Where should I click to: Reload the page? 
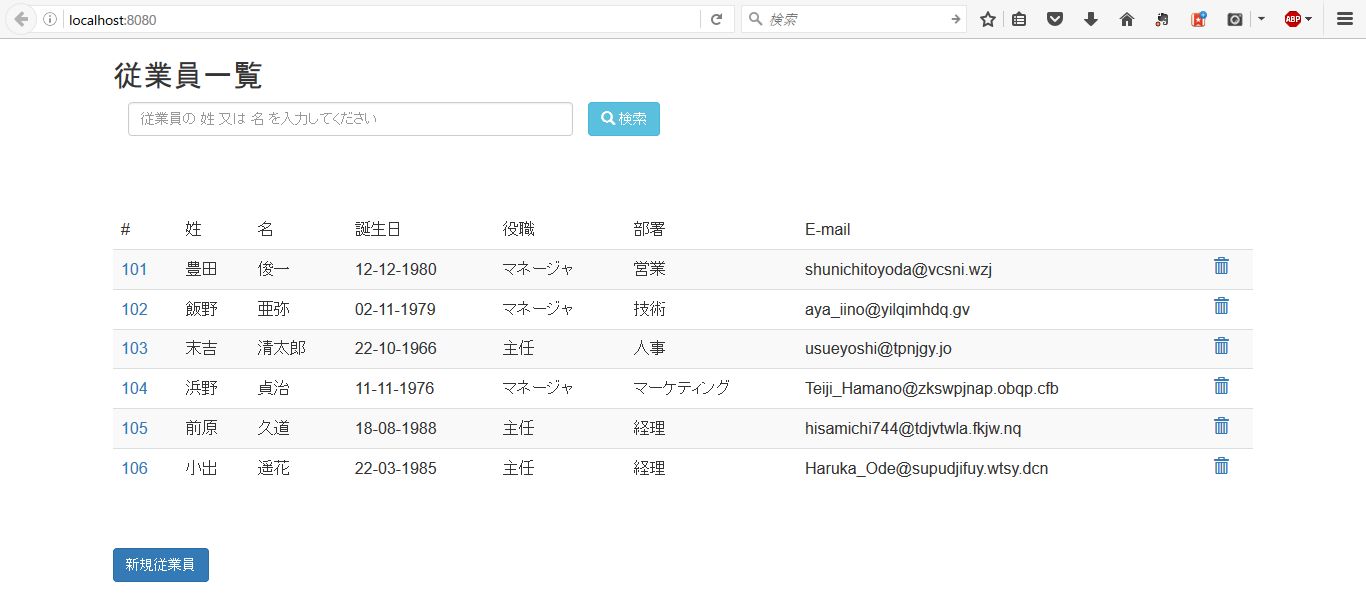(716, 19)
